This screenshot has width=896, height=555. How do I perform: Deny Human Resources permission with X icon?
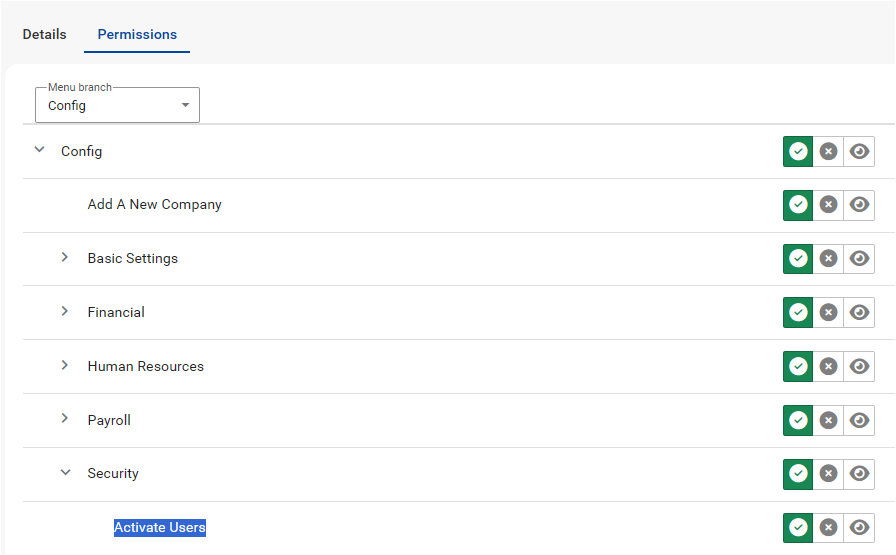point(828,366)
